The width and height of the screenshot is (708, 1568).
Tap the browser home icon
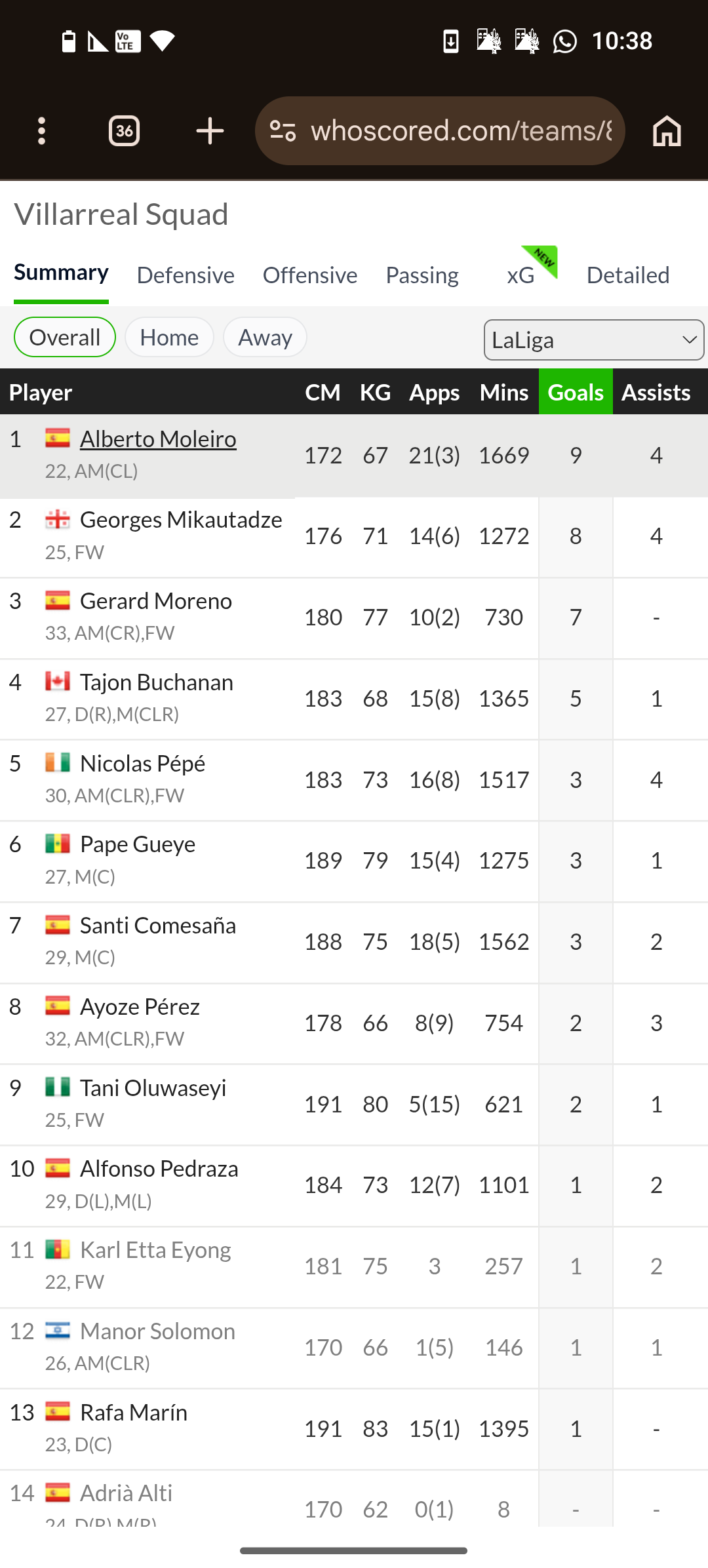click(x=667, y=131)
